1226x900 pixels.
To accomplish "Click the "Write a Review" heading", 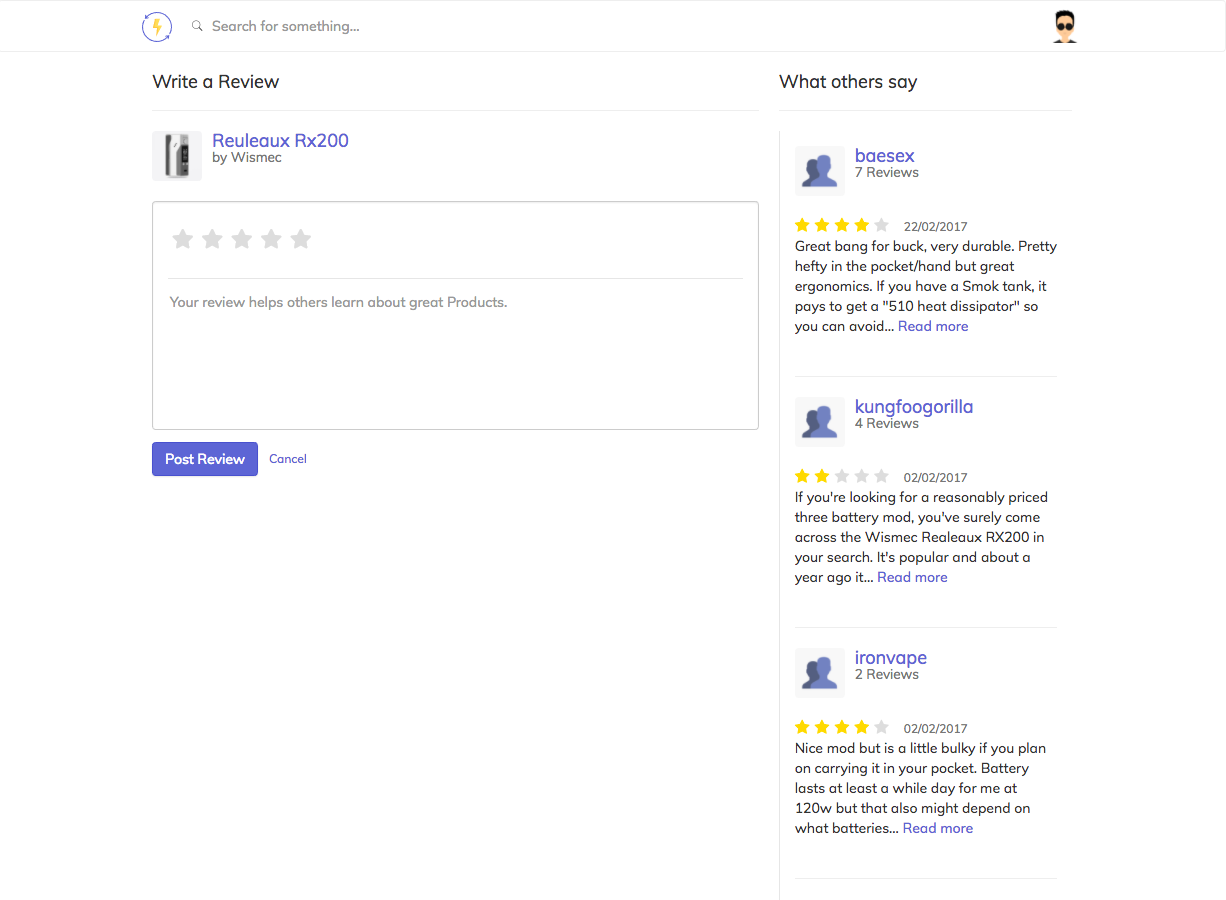I will click(216, 82).
